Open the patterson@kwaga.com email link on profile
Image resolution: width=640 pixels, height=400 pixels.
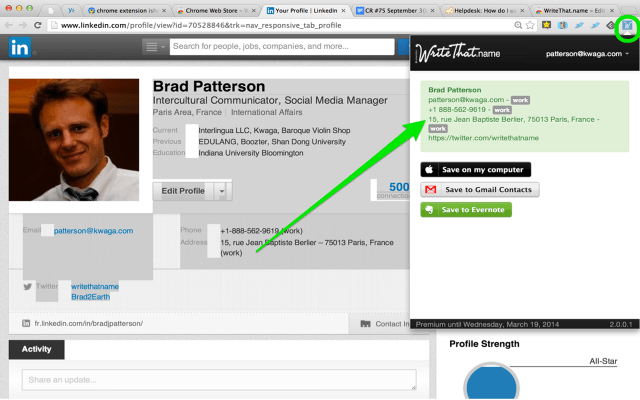(93, 231)
